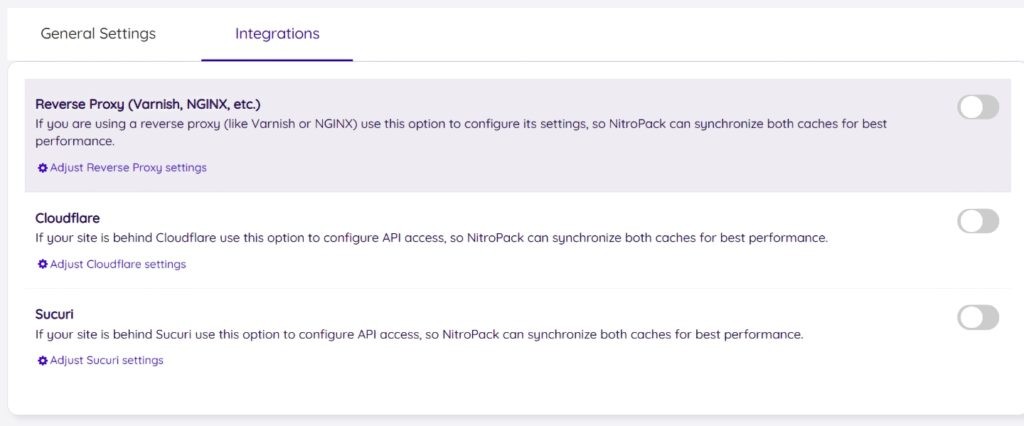This screenshot has height=426, width=1024.
Task: Click the Cloudflare description text
Action: click(430, 238)
